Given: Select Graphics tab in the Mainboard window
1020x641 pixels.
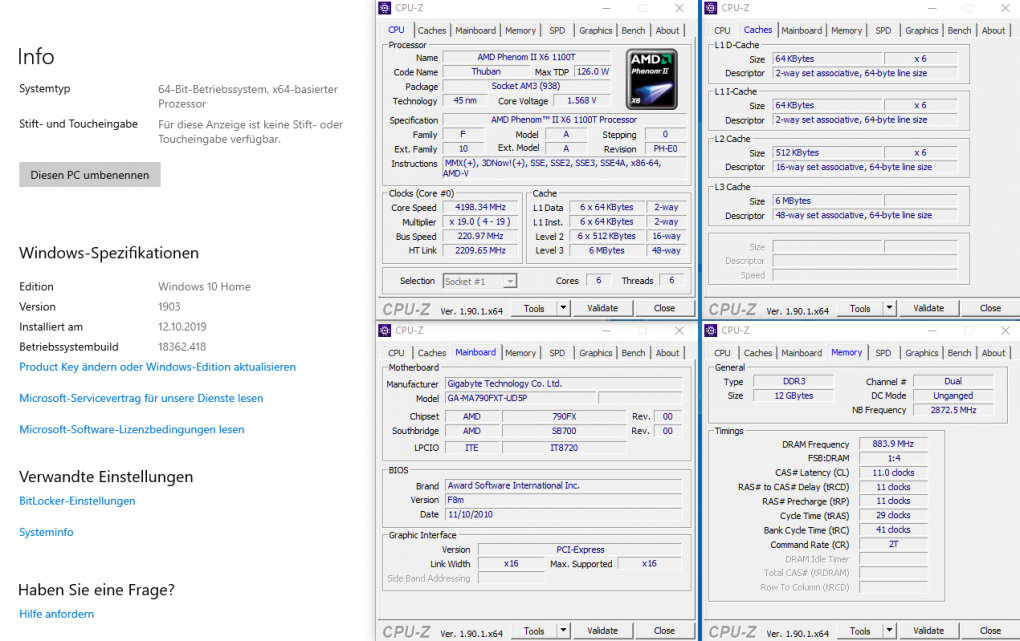Looking at the screenshot, I should (596, 353).
